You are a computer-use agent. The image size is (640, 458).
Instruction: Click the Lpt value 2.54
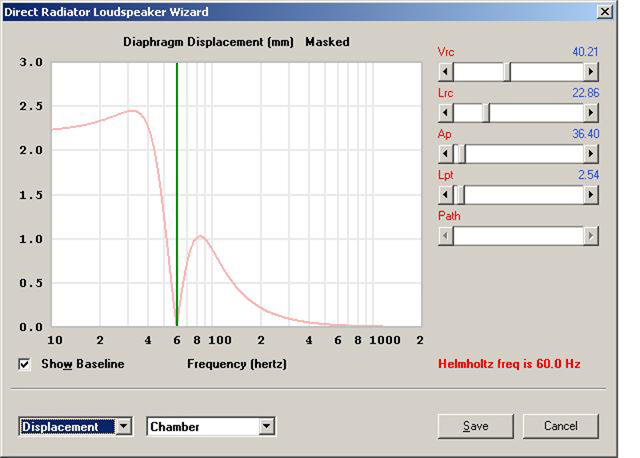589,175
